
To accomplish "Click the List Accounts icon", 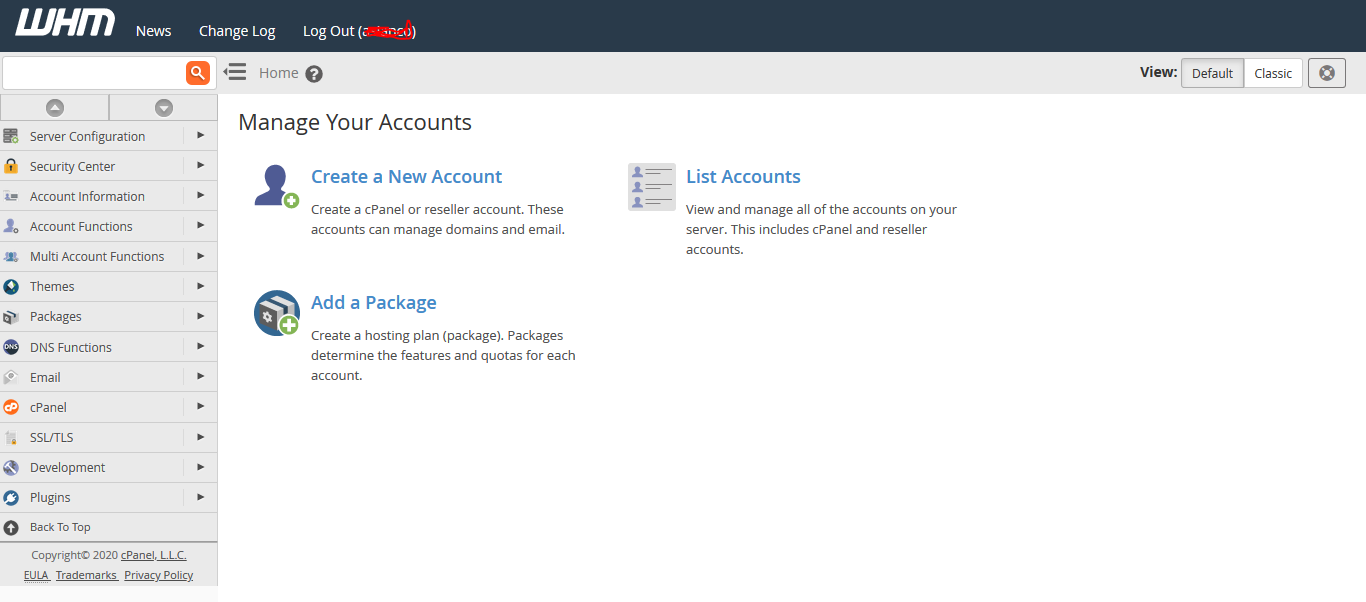I will coord(651,187).
